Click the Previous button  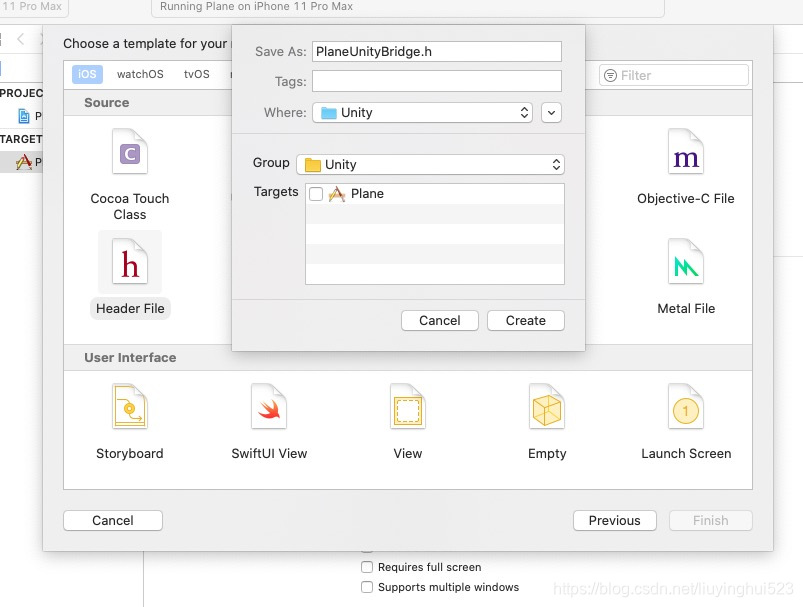click(615, 520)
